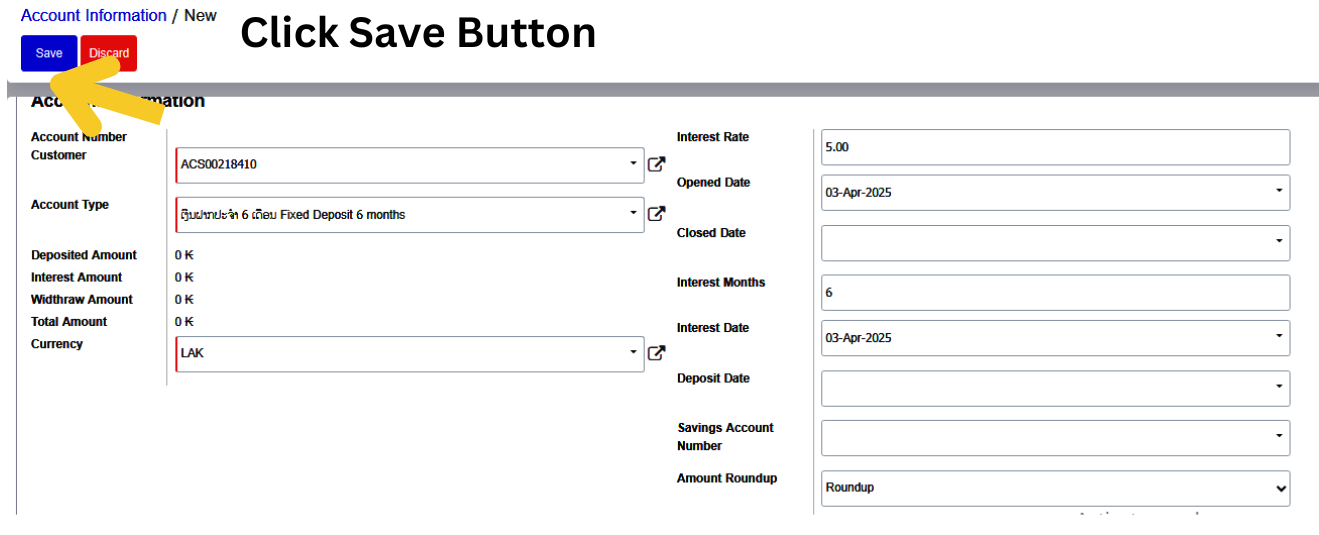
Task: Open external link icon beside Account Type
Action: tap(656, 213)
